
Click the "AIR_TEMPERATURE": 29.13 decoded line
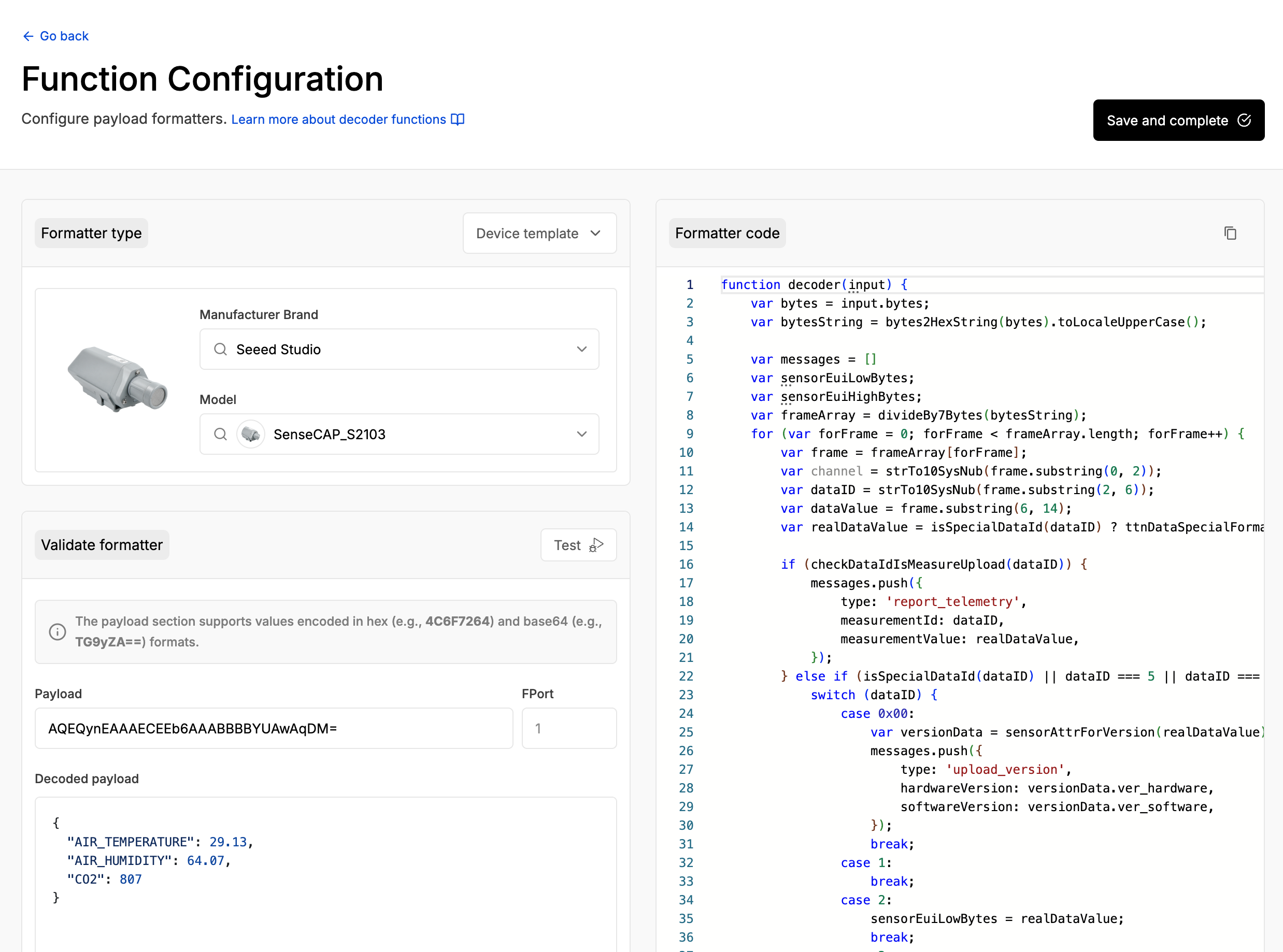(160, 842)
